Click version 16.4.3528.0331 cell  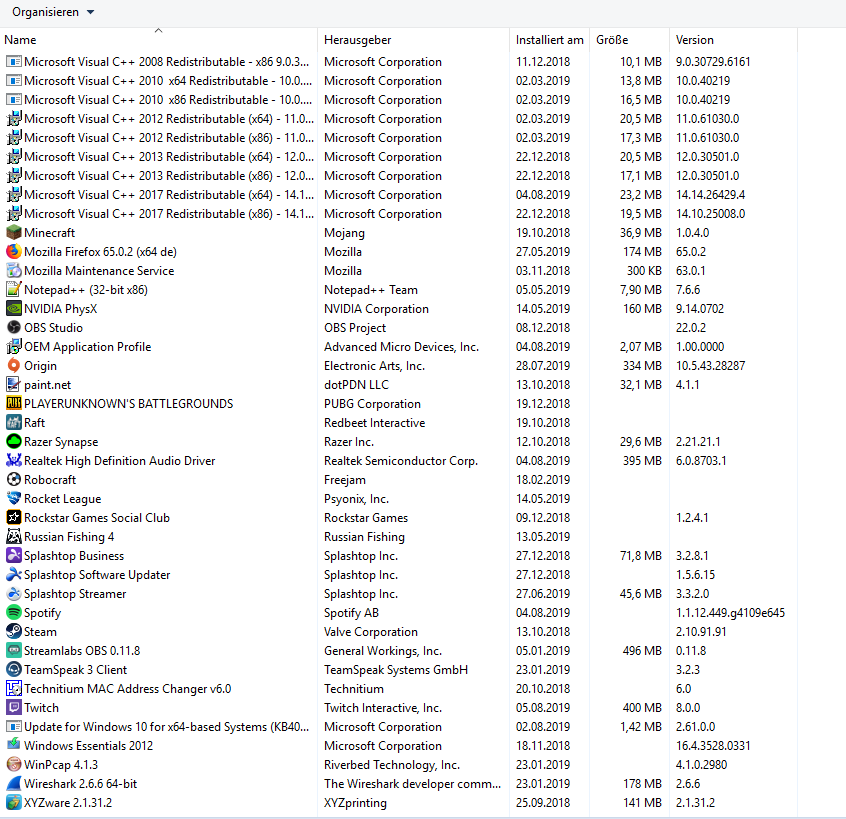(x=713, y=746)
